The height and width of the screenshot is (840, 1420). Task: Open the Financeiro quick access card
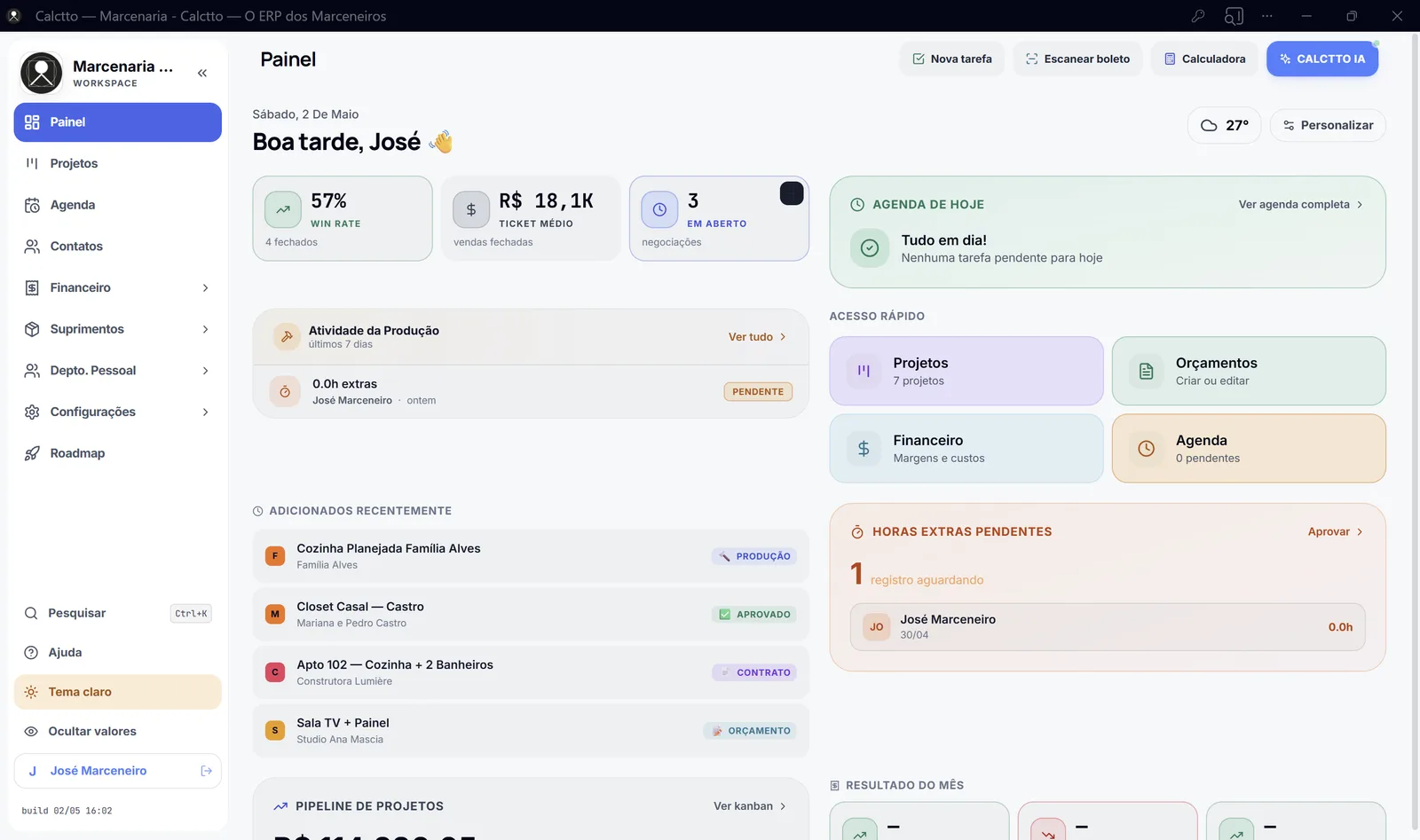tap(966, 449)
